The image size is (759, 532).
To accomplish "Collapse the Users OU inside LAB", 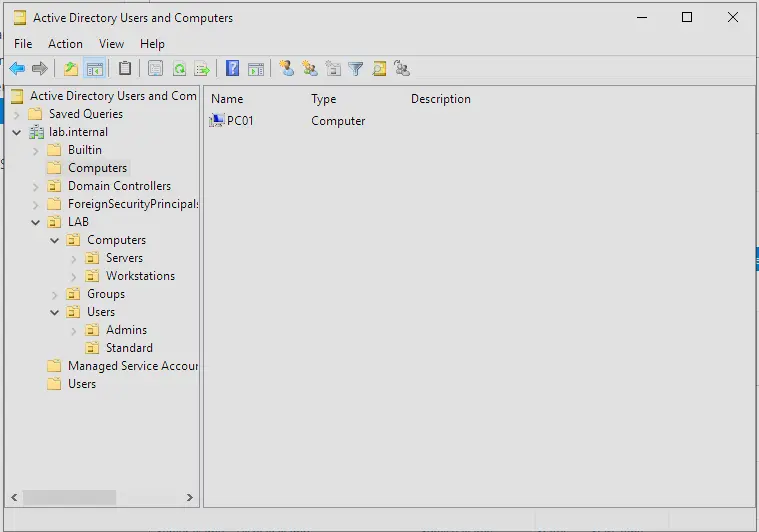I will tap(55, 312).
